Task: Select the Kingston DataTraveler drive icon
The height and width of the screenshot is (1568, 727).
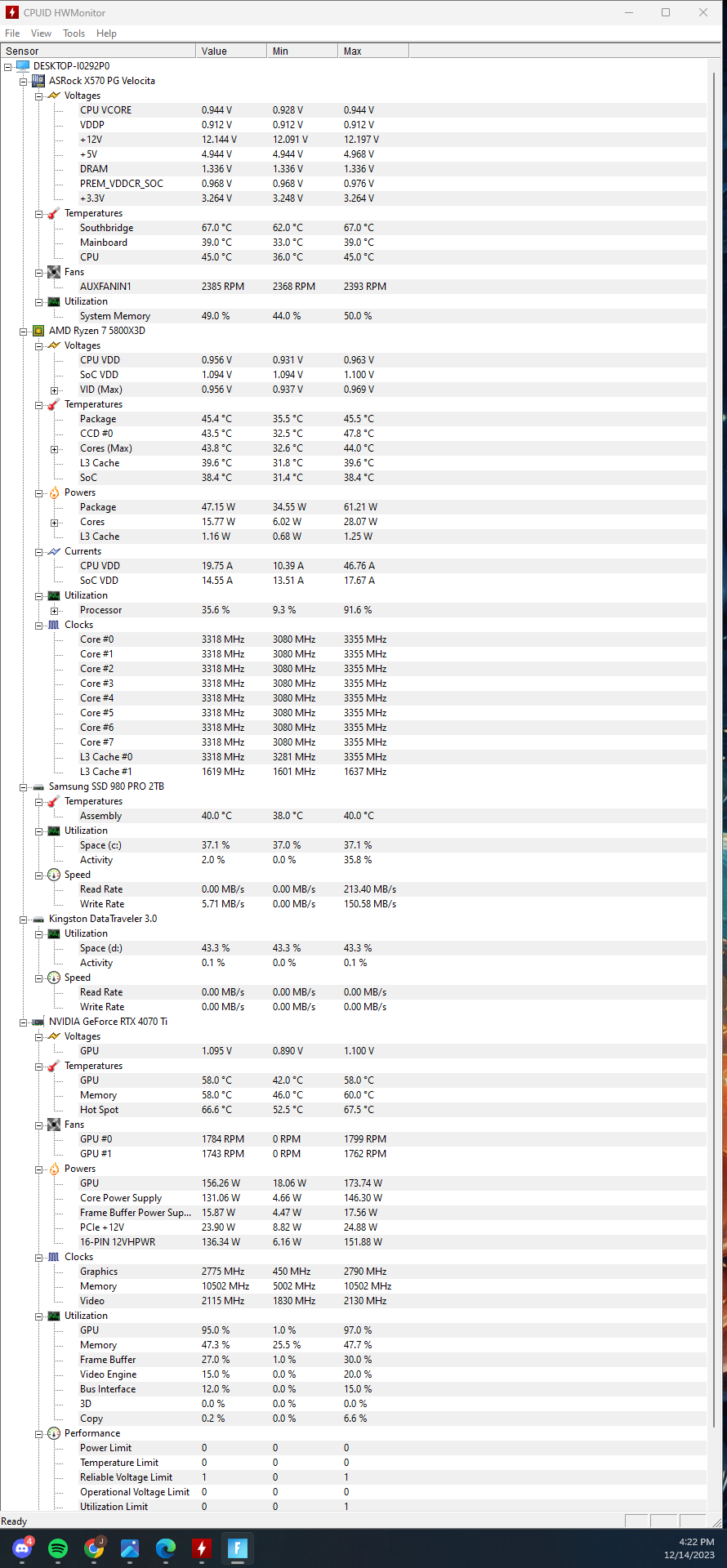Action: pos(38,919)
